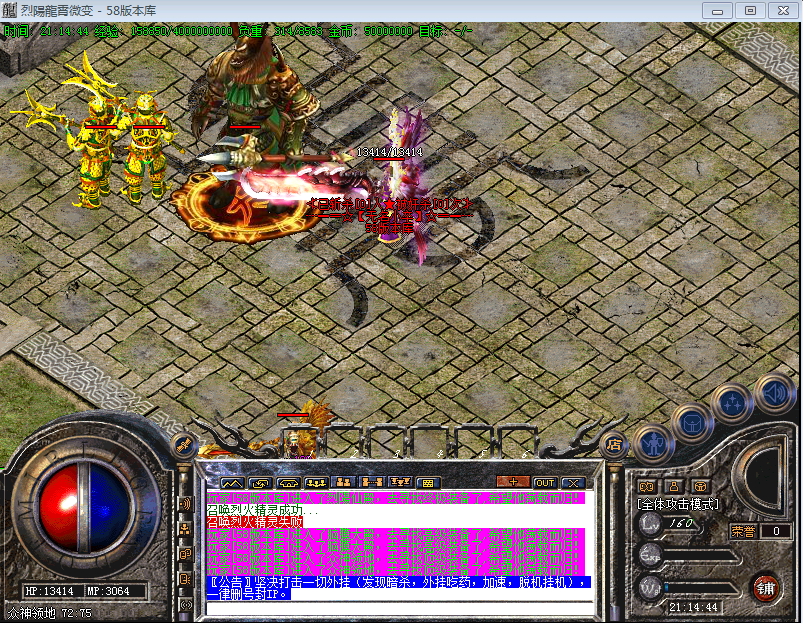Click the orange plus button above chat
This screenshot has height=623, width=803.
point(513,482)
